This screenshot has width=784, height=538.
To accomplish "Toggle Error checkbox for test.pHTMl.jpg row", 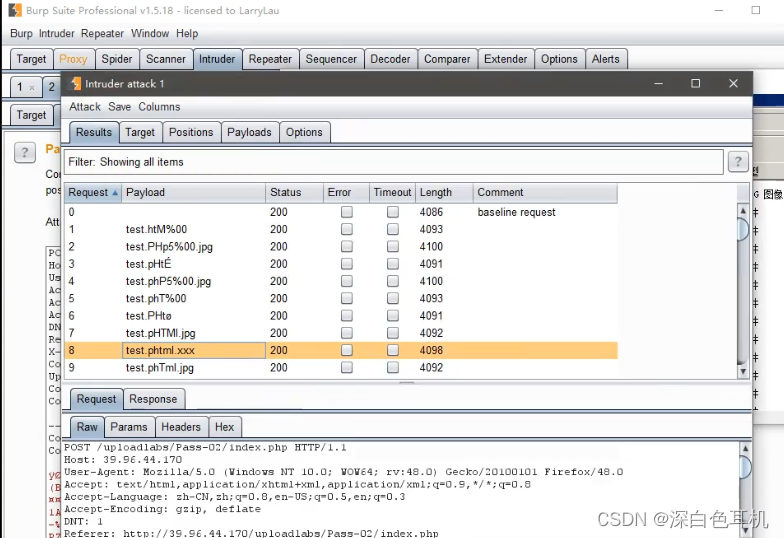I will [346, 333].
